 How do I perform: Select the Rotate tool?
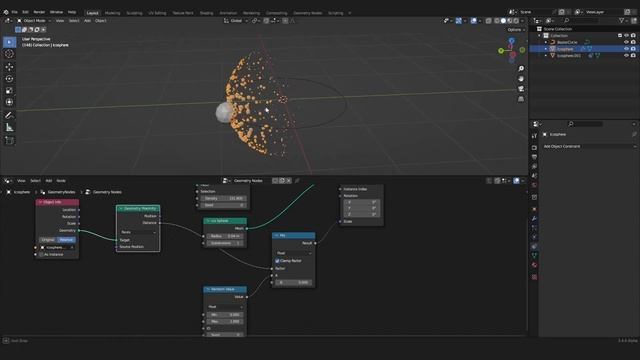[9, 79]
